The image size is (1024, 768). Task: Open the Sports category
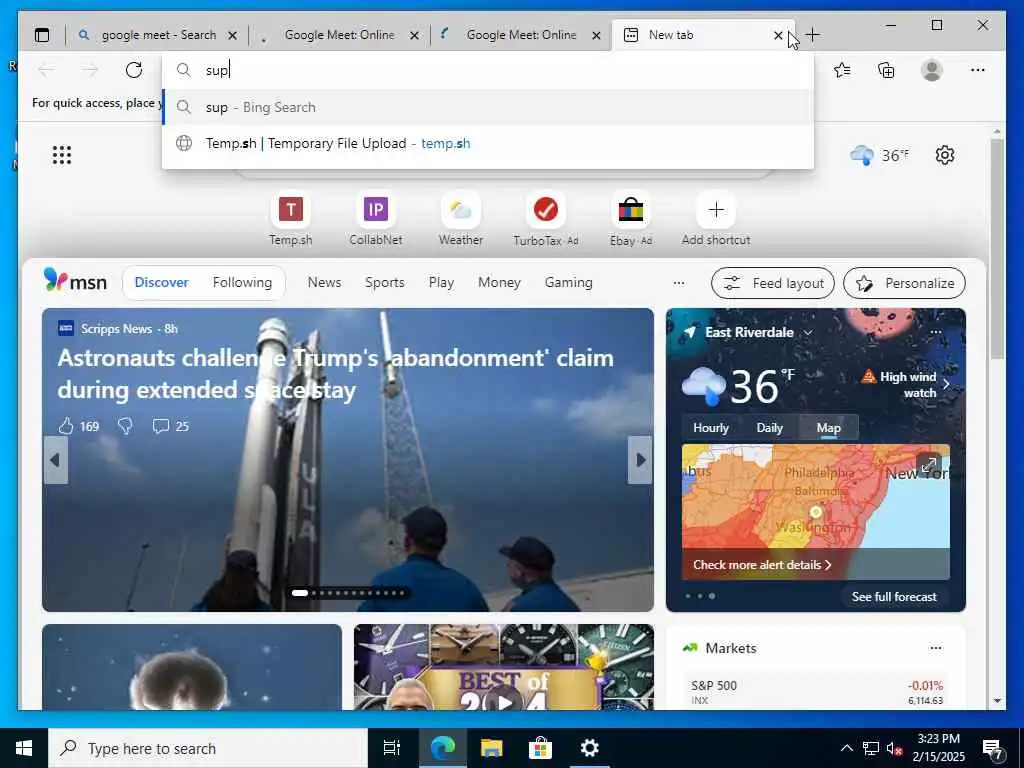(x=385, y=282)
